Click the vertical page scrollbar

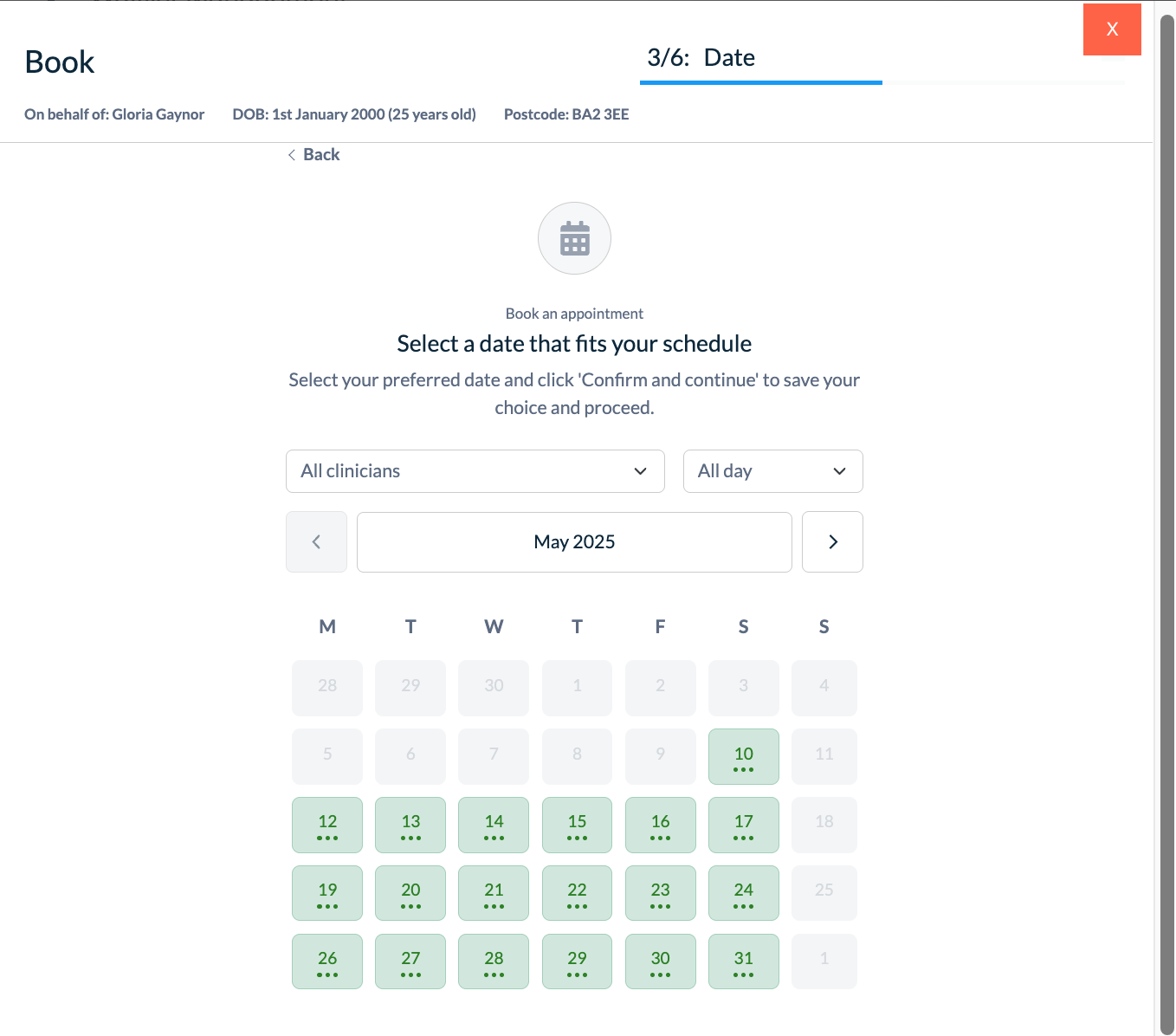1166,520
